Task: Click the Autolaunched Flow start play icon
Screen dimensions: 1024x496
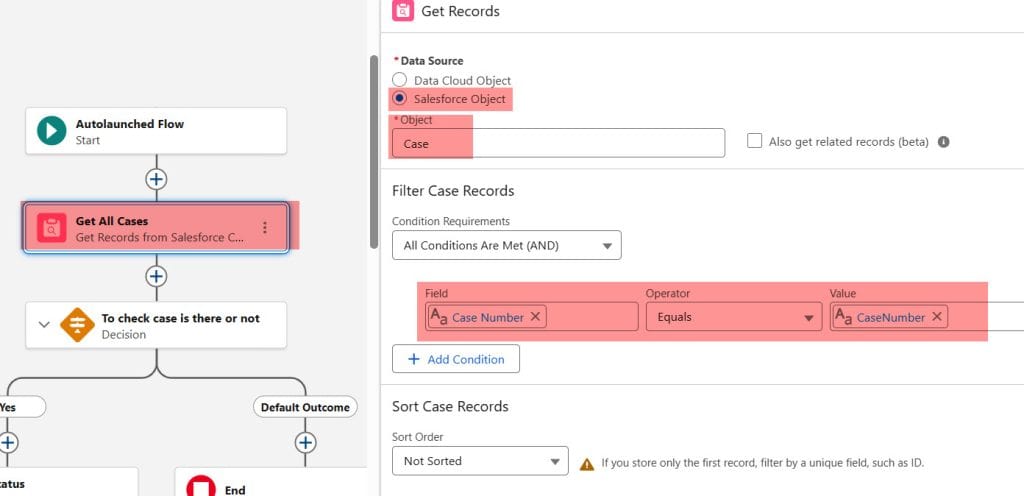Action: pyautogui.click(x=52, y=131)
